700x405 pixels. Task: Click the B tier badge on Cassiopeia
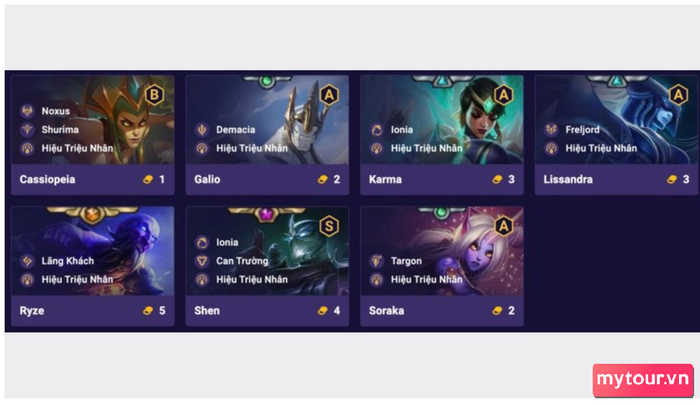tap(154, 95)
